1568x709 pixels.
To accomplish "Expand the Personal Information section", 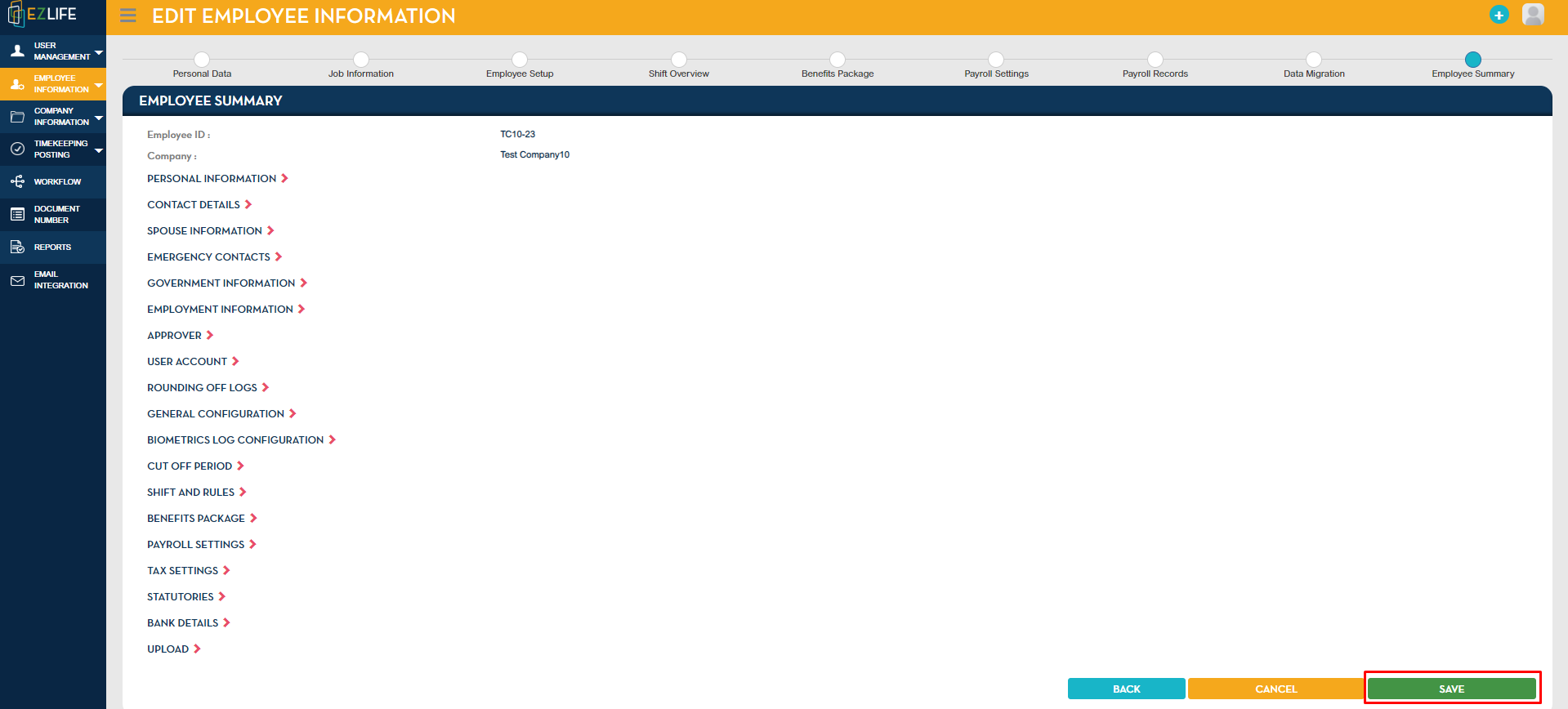I will pos(217,178).
